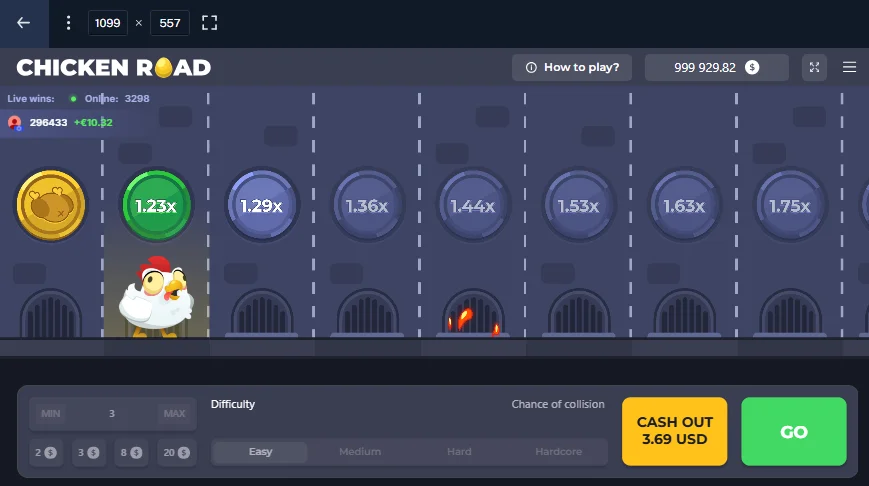869x486 pixels.
Task: Select Easy difficulty
Action: click(260, 452)
